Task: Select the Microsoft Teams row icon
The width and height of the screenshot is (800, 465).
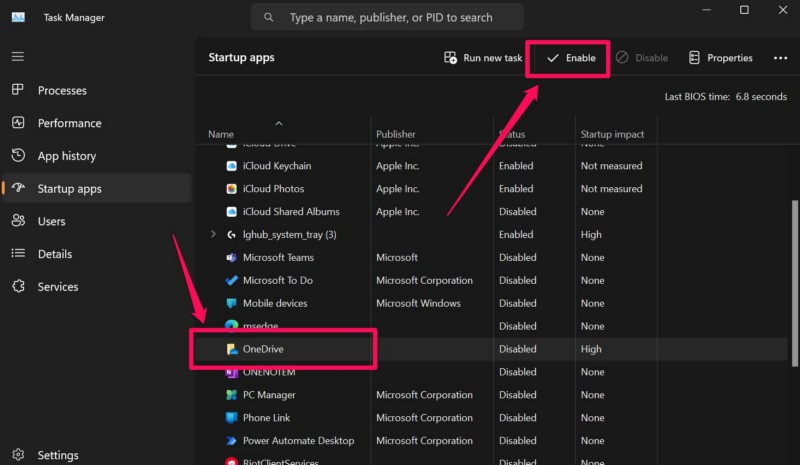Action: [231, 258]
